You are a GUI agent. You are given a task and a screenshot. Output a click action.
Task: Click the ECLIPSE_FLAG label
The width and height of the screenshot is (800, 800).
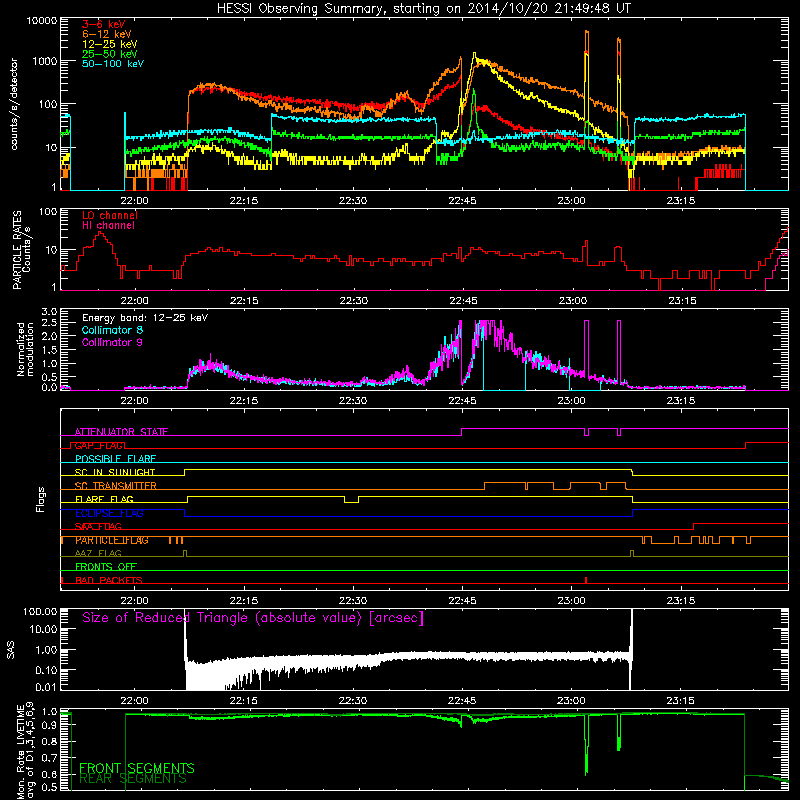pos(109,513)
